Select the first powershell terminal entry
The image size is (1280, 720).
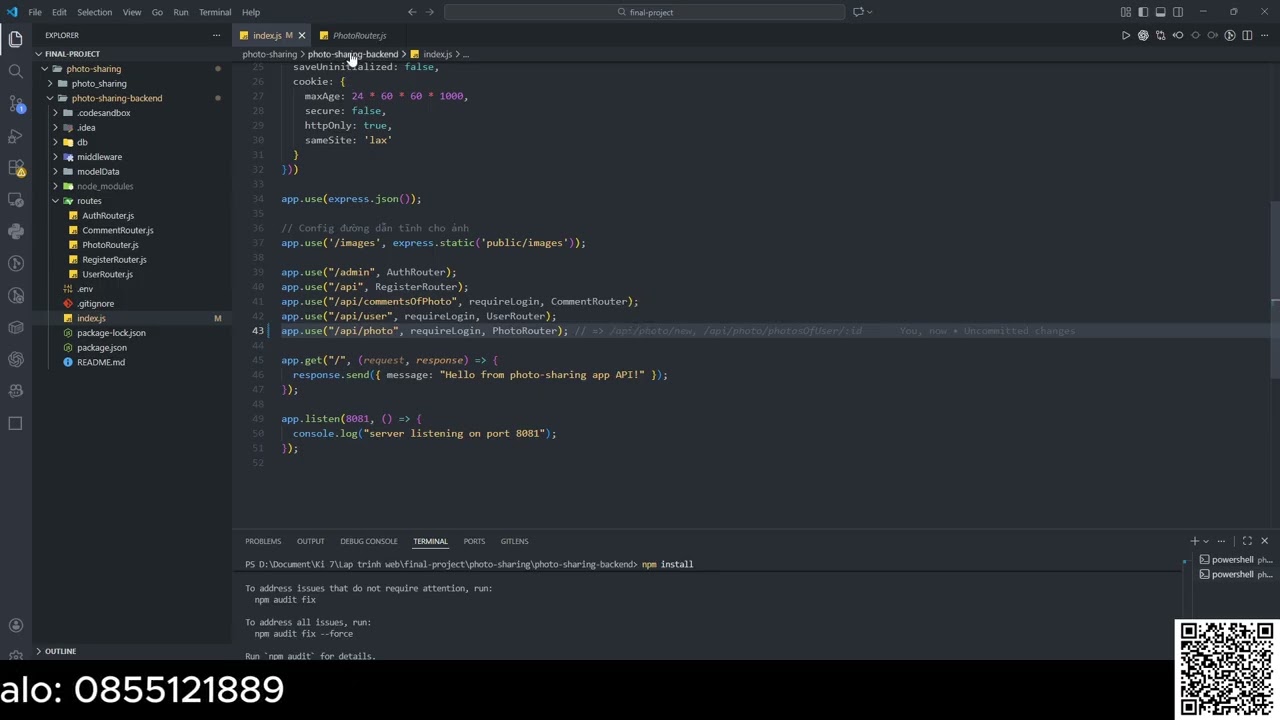point(1234,560)
